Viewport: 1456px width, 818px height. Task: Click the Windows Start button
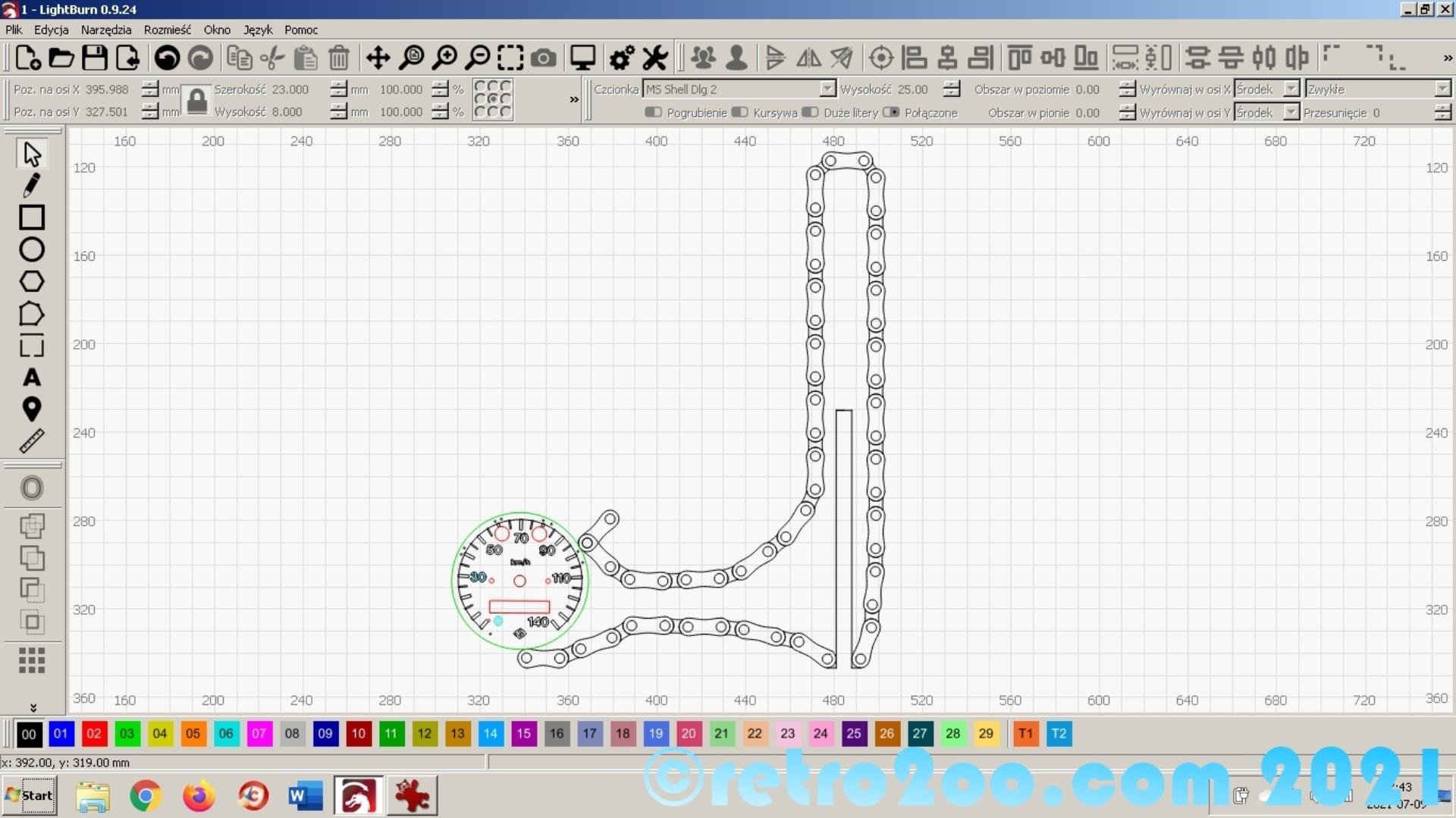30,795
